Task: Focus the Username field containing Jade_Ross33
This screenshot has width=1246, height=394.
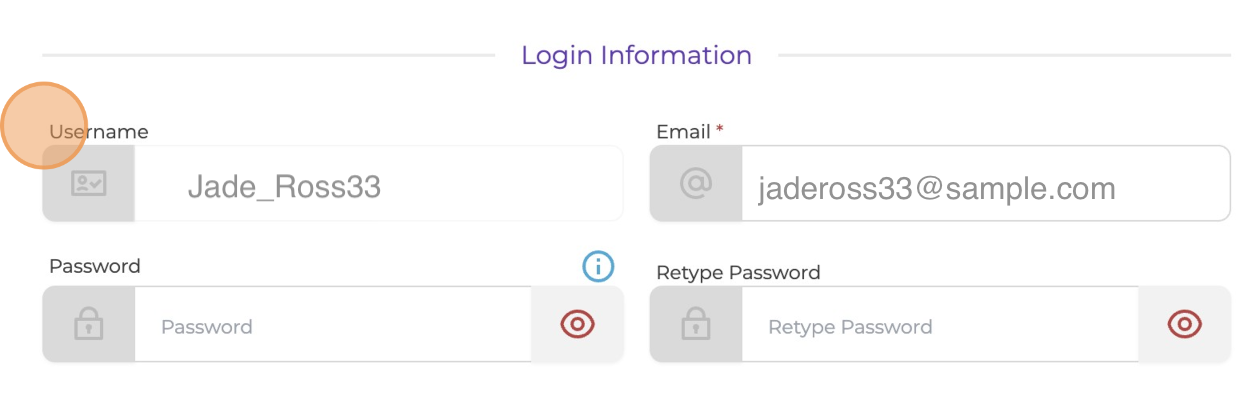Action: tap(378, 183)
